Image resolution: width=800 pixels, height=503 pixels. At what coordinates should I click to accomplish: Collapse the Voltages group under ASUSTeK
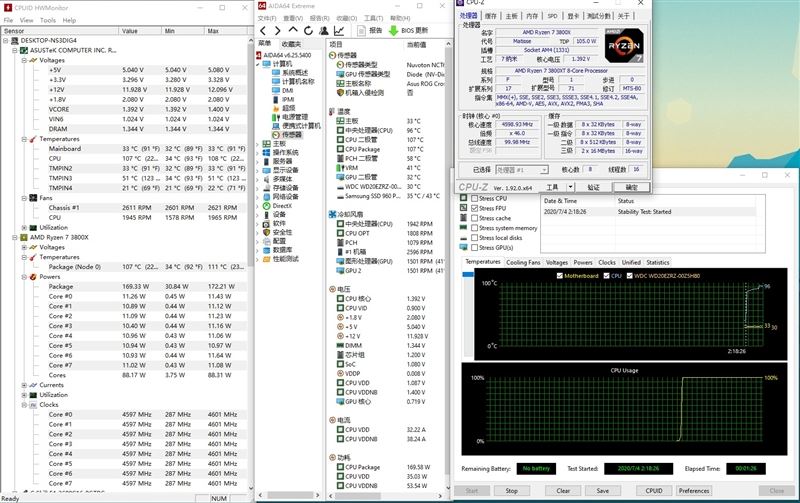24,60
